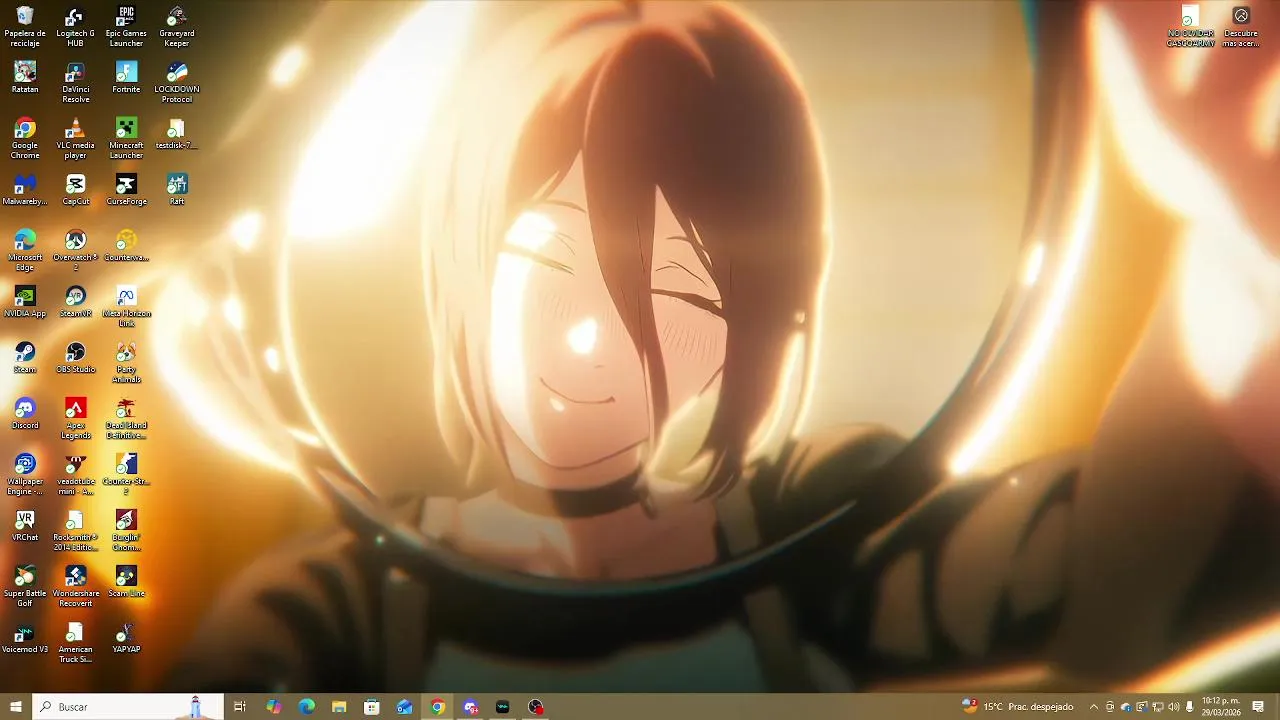The width and height of the screenshot is (1280, 720).
Task: Select the Papelera de reciclaje desktop icon
Action: click(25, 27)
